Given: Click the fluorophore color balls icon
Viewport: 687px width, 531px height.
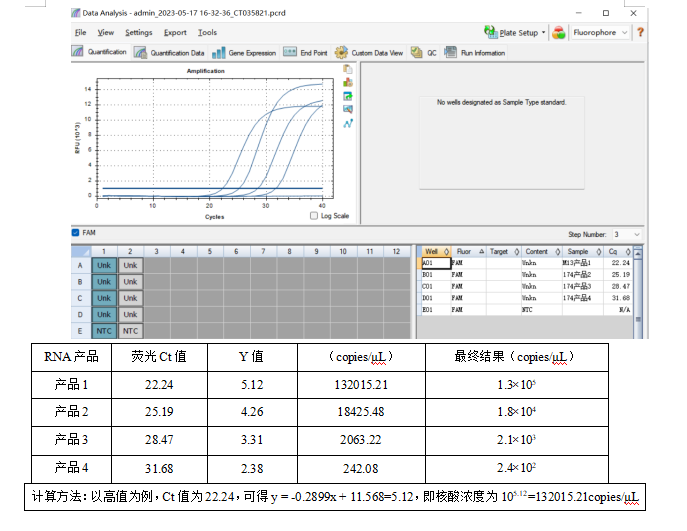Looking at the screenshot, I should coord(559,32).
